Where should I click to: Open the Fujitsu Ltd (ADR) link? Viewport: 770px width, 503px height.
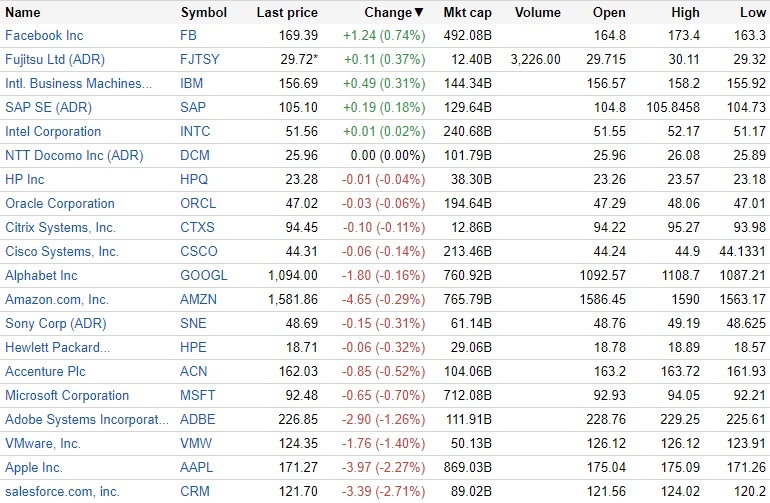[x=54, y=60]
